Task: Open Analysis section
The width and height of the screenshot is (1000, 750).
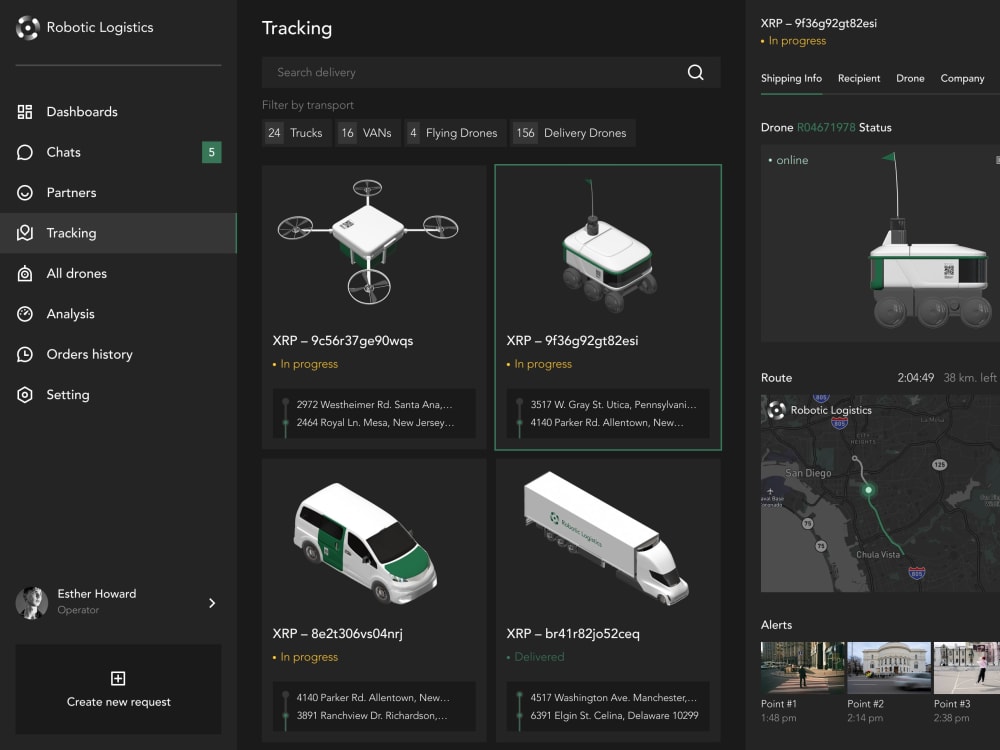Action: tap(118, 314)
